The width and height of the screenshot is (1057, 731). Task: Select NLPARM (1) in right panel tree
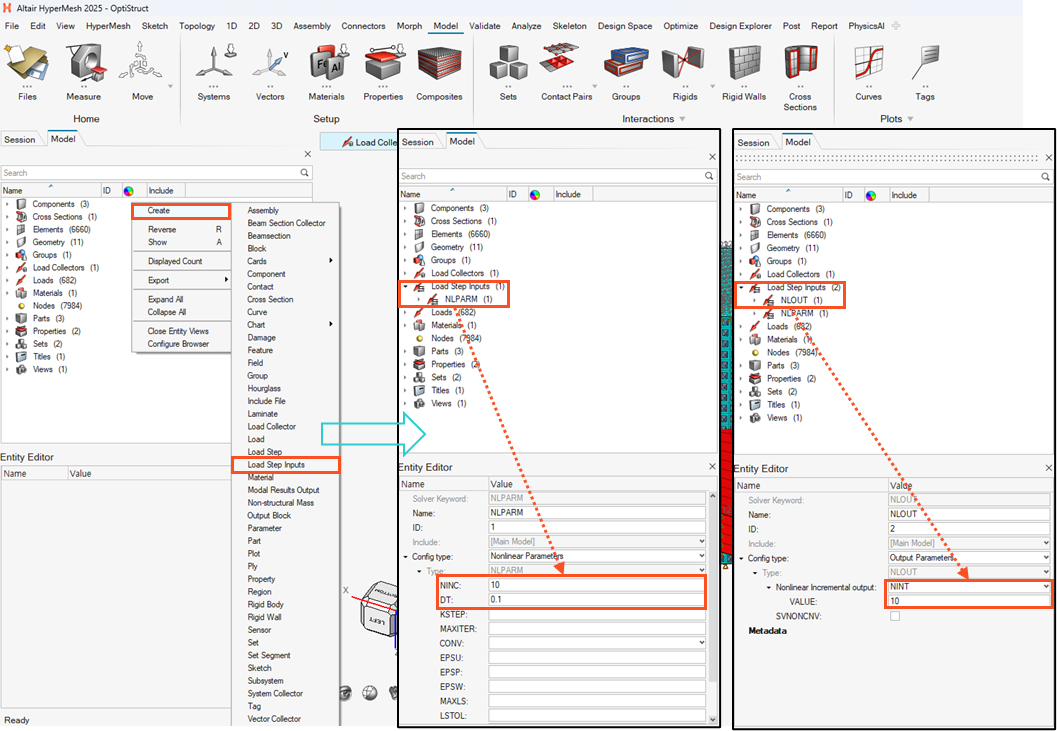pyautogui.click(x=804, y=314)
